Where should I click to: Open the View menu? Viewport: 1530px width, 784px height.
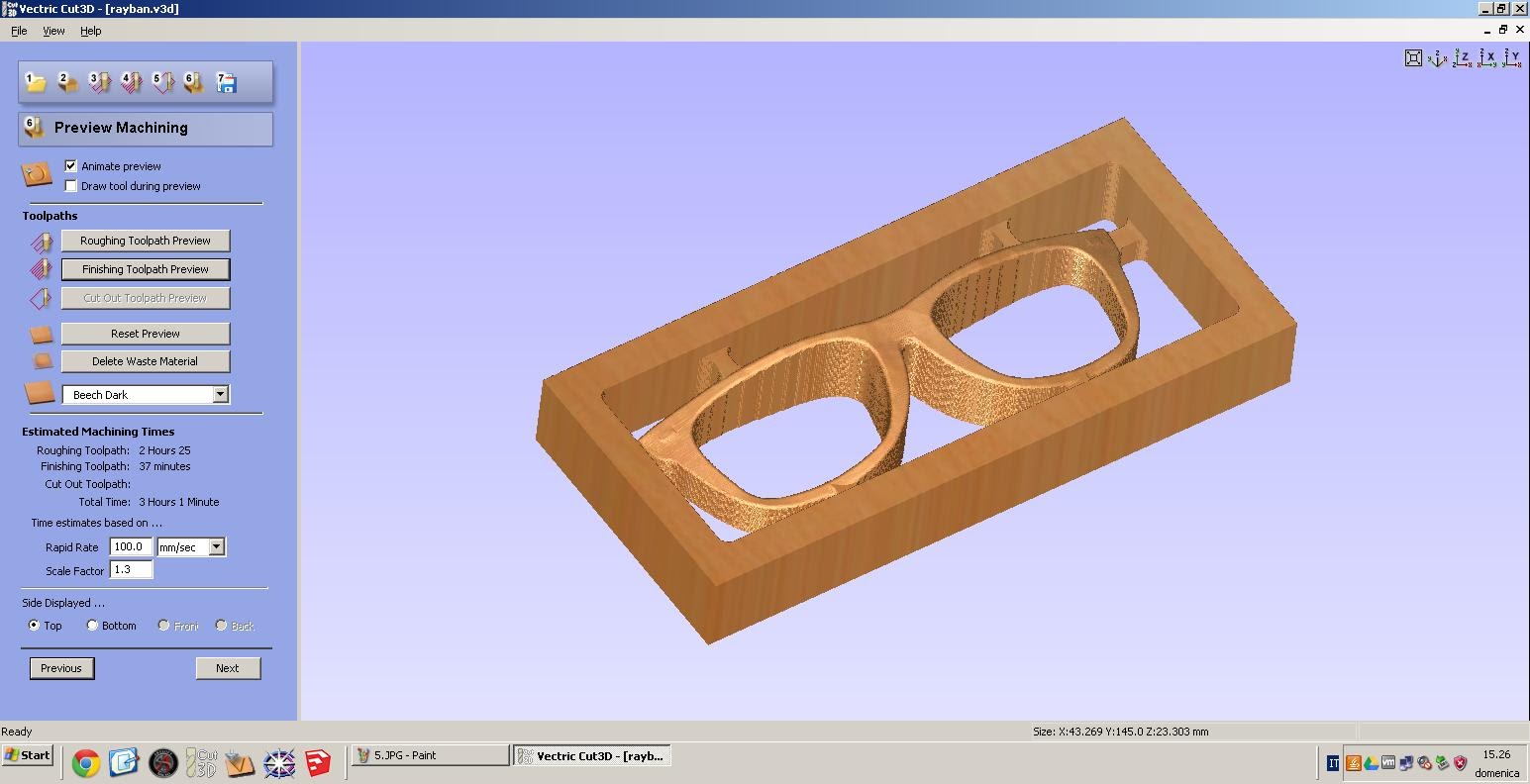coord(53,31)
